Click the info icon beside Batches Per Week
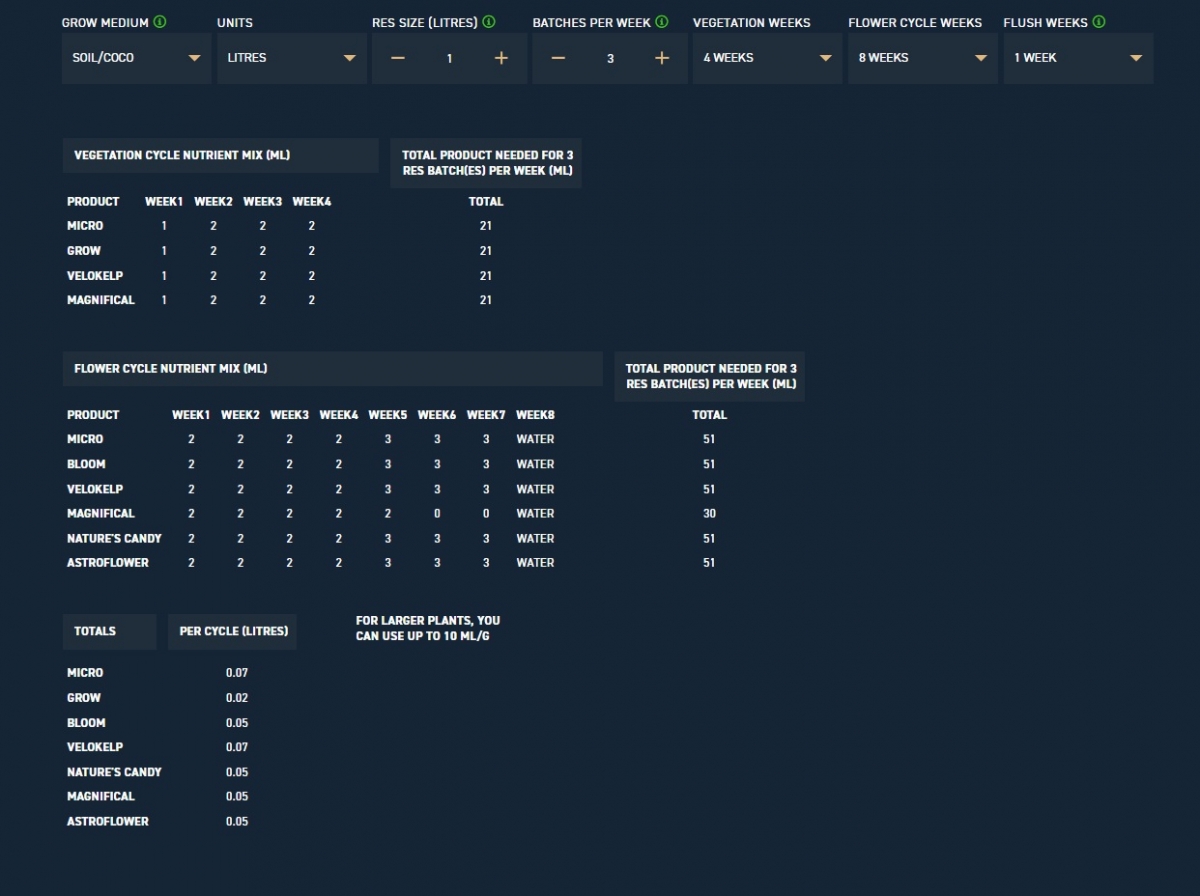Image resolution: width=1200 pixels, height=896 pixels. pos(661,22)
